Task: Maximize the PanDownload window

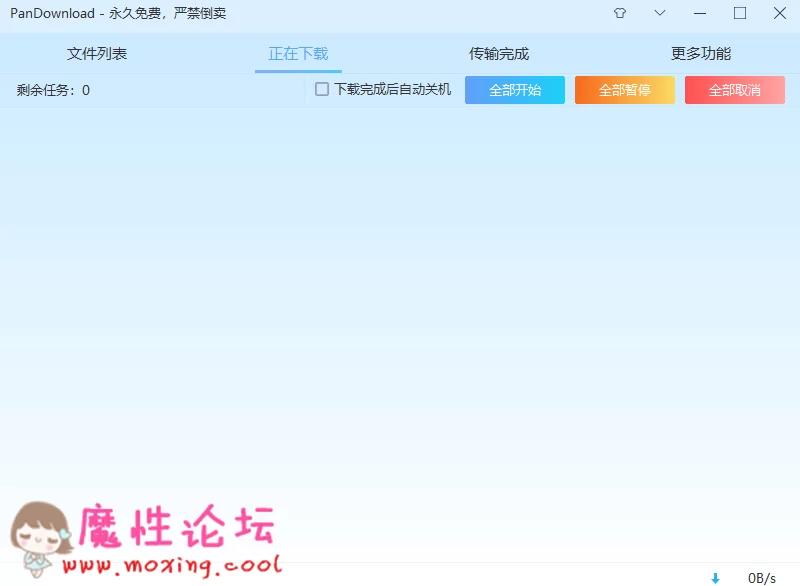Action: (740, 13)
